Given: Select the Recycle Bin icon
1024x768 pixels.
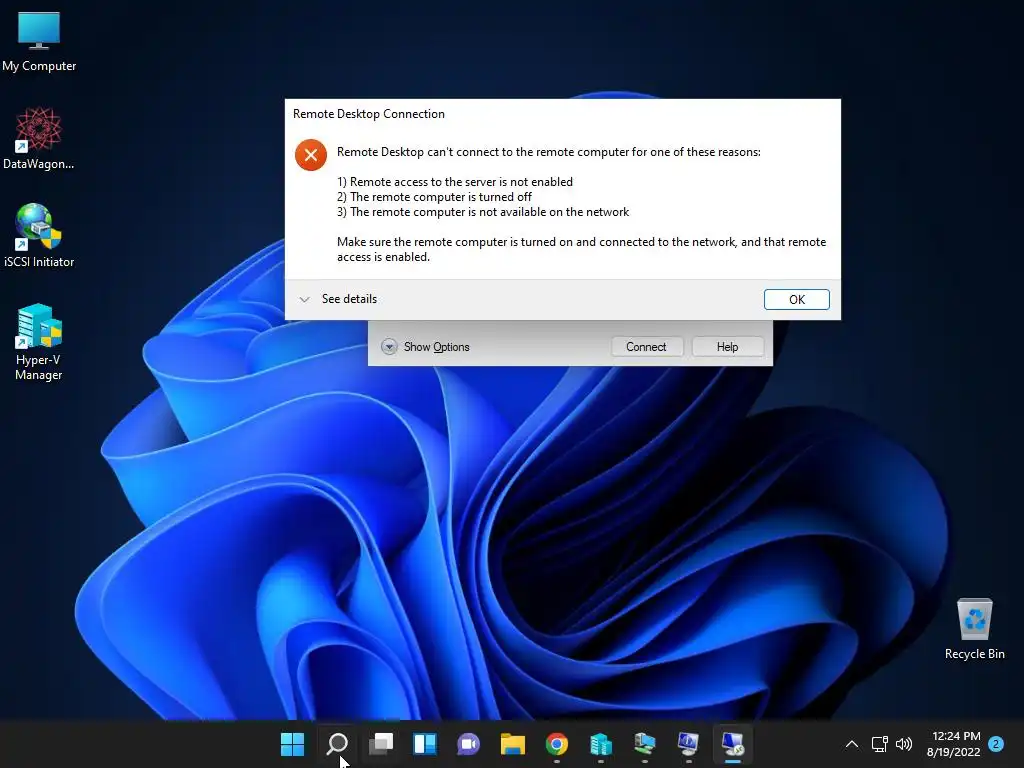Looking at the screenshot, I should coord(974,629).
